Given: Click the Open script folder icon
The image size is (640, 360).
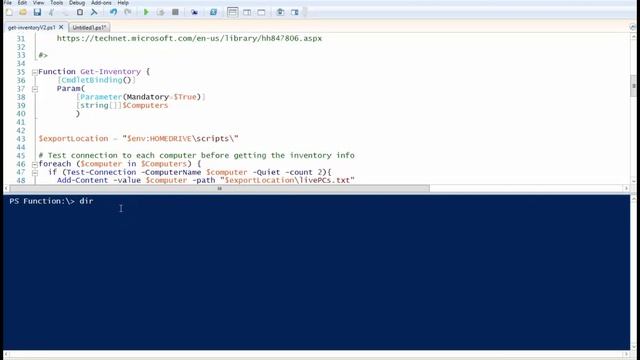Looking at the screenshot, I should click(x=23, y=12).
